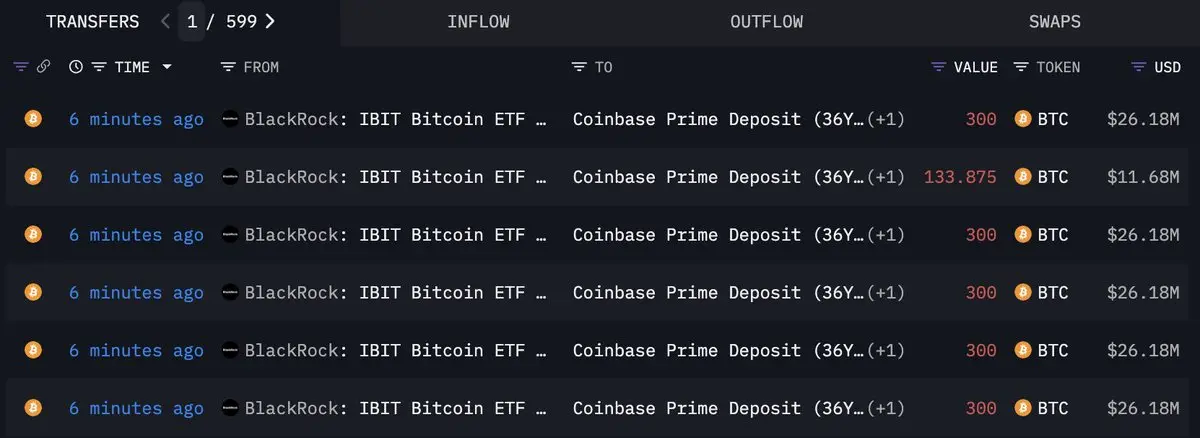Click the link chain icon in header

(x=44, y=67)
